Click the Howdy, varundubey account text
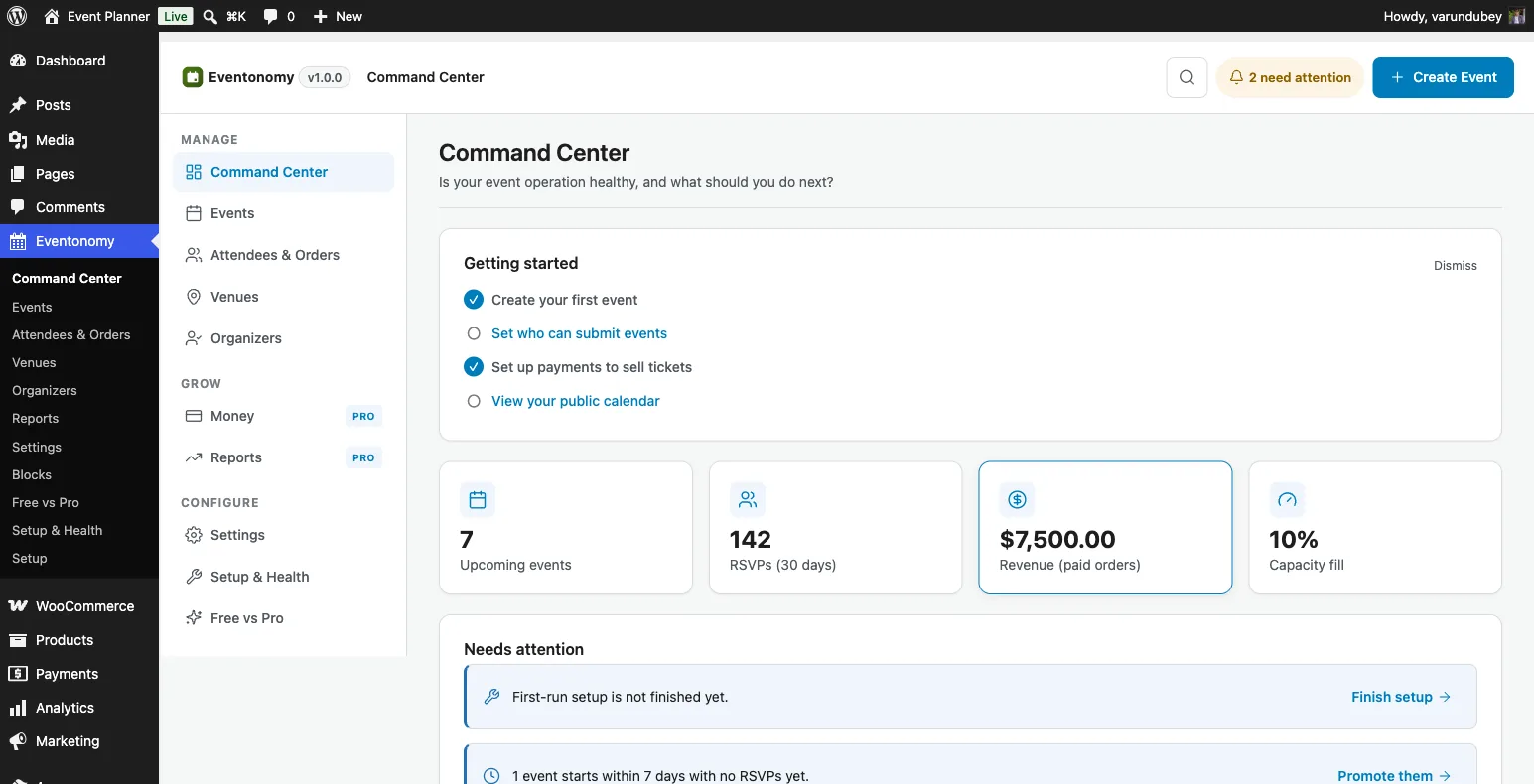 [1443, 16]
